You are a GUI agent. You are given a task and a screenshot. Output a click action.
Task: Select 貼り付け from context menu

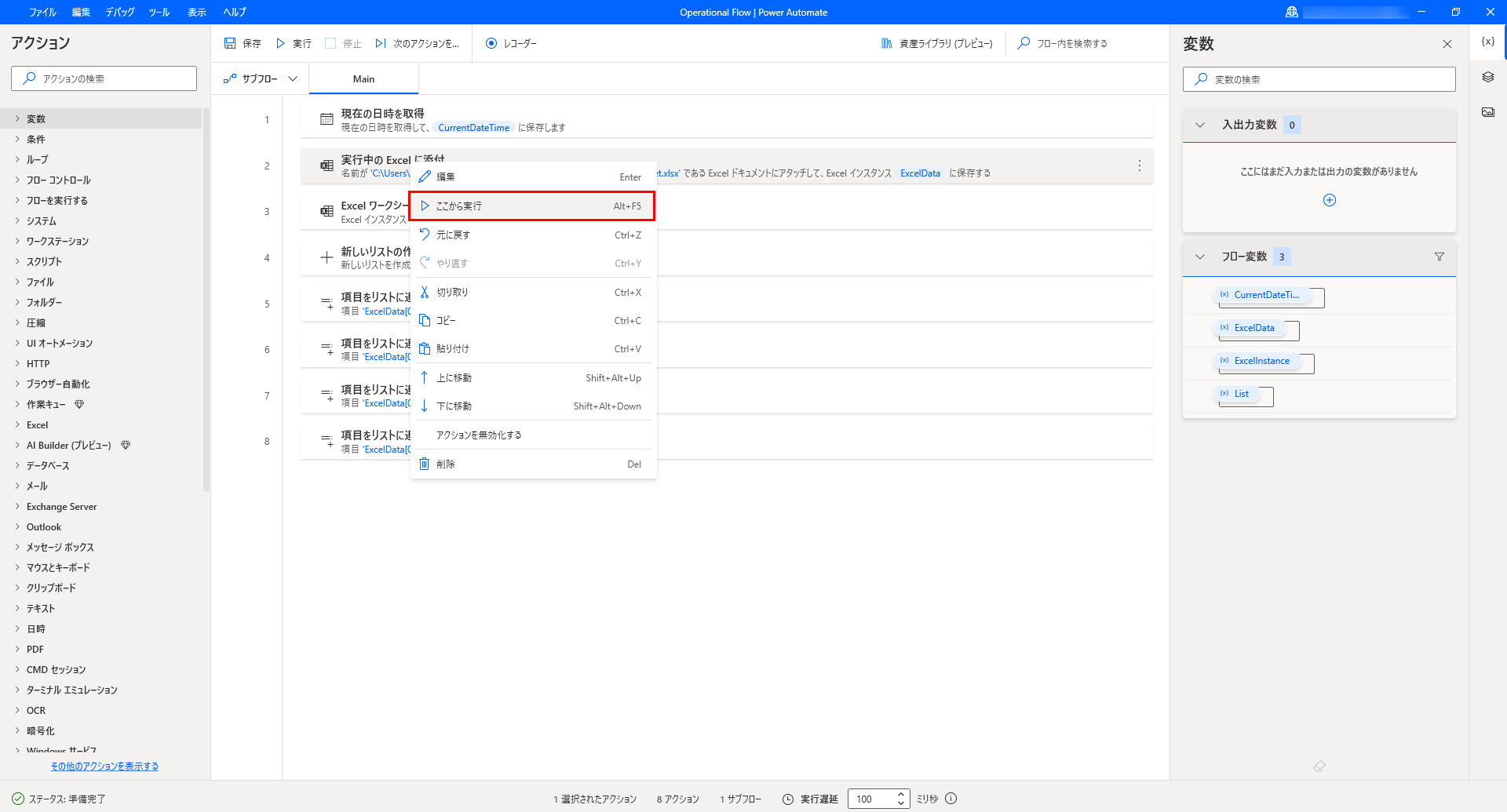534,348
